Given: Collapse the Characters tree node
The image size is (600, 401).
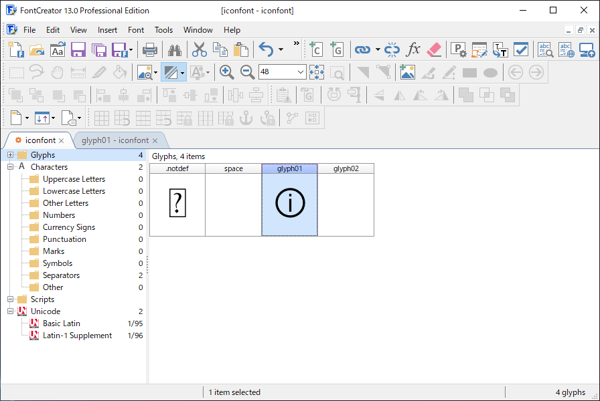Looking at the screenshot, I should [10, 167].
